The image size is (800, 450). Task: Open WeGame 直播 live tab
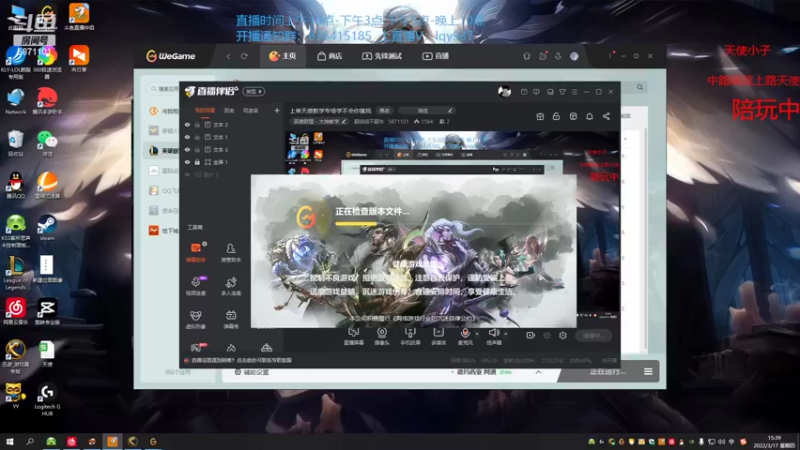(x=435, y=56)
